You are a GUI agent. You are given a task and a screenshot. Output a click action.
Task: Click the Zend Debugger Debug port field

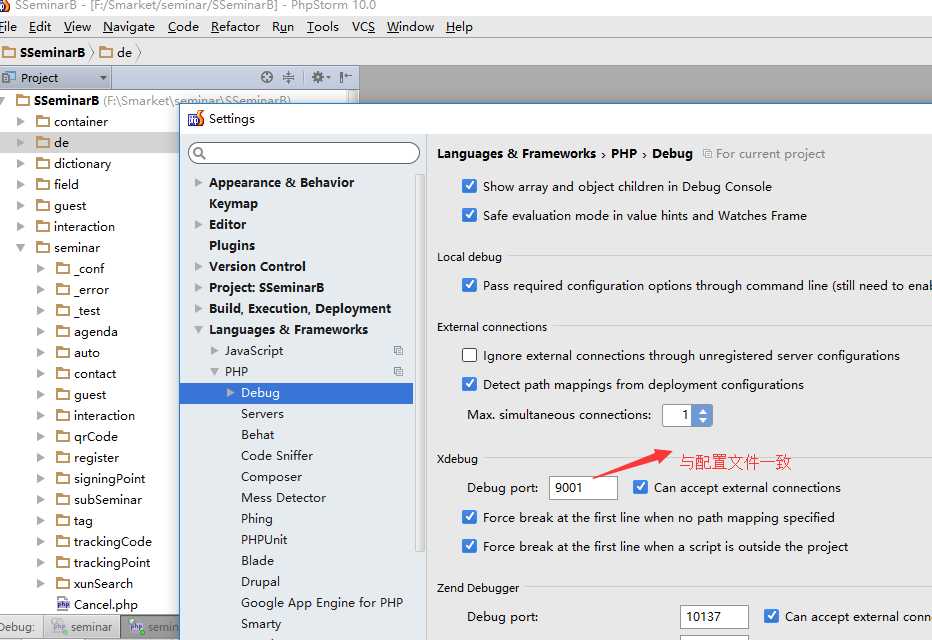[714, 616]
